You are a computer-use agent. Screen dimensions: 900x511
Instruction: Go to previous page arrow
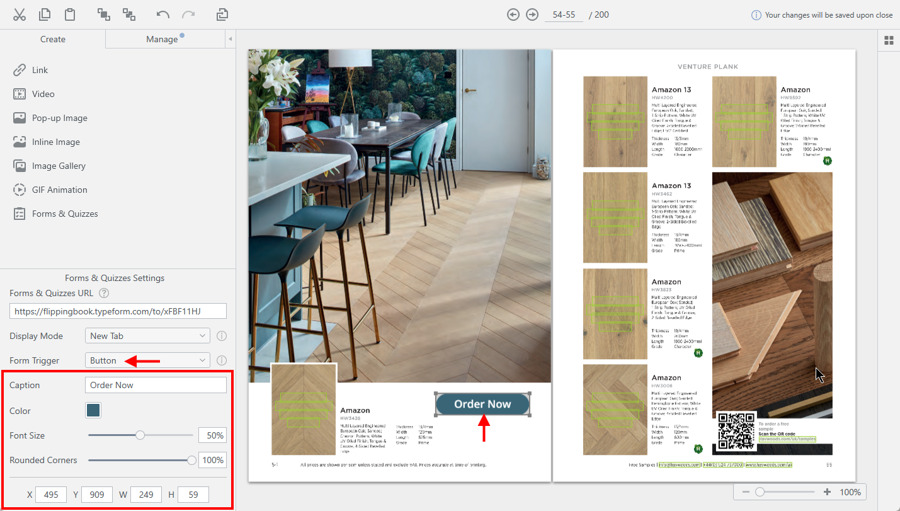(x=513, y=14)
